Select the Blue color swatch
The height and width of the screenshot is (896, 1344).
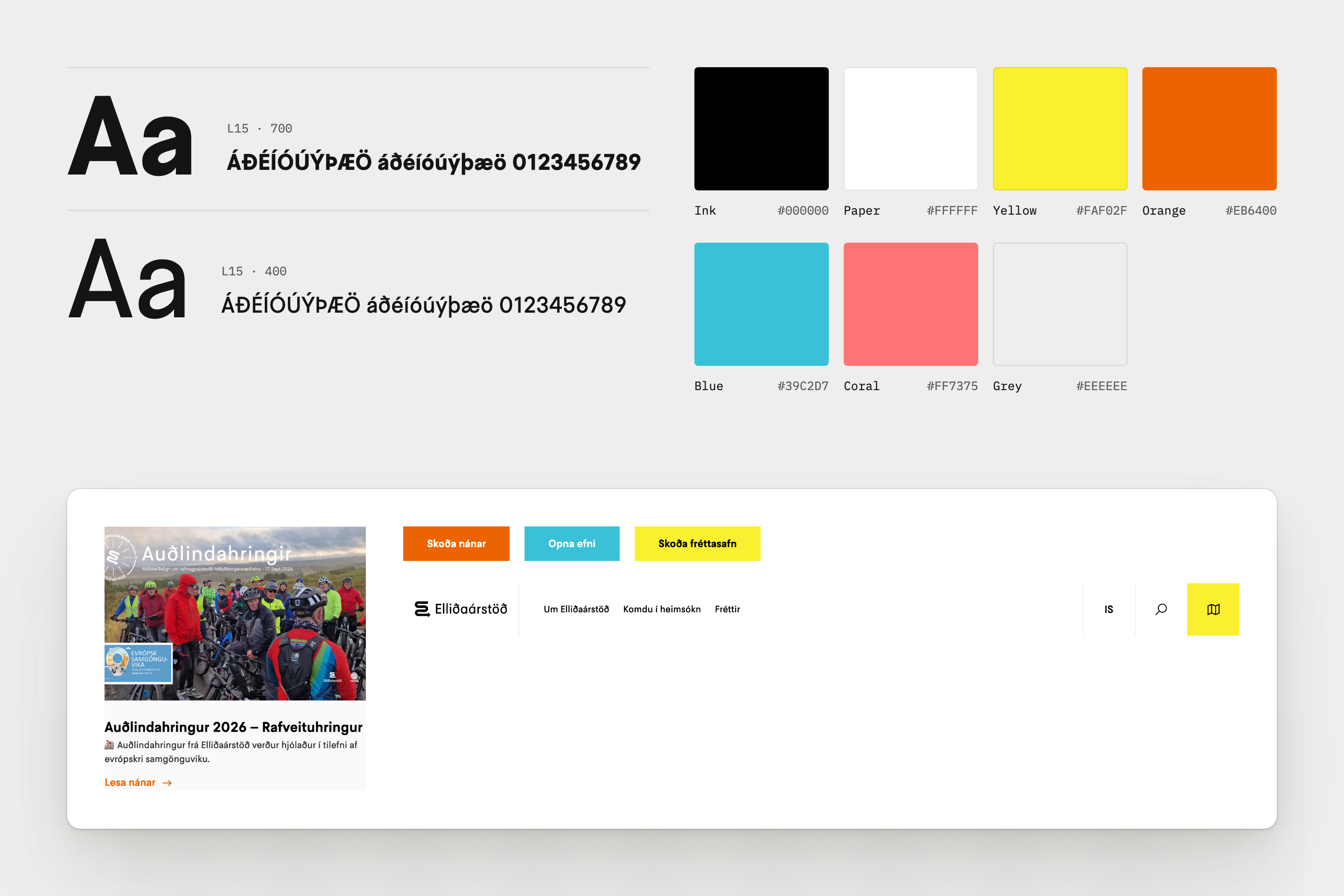coord(761,304)
